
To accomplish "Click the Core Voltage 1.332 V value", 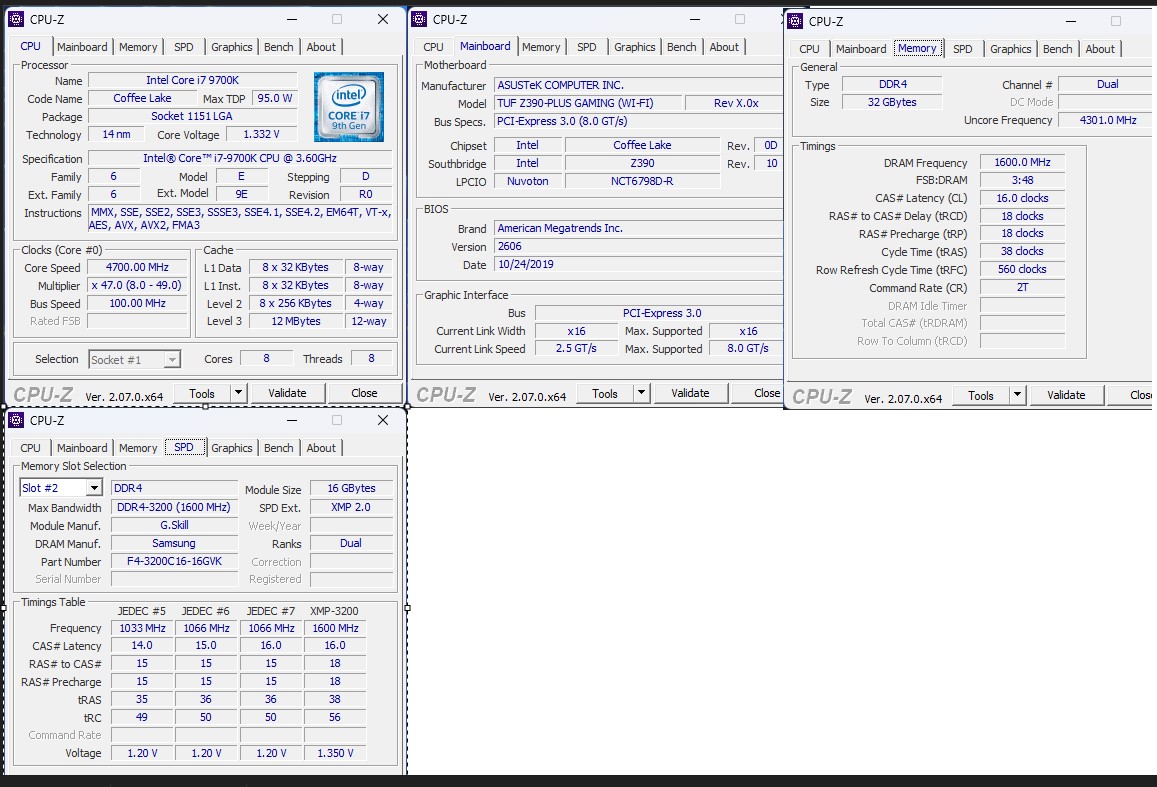I will (x=262, y=134).
